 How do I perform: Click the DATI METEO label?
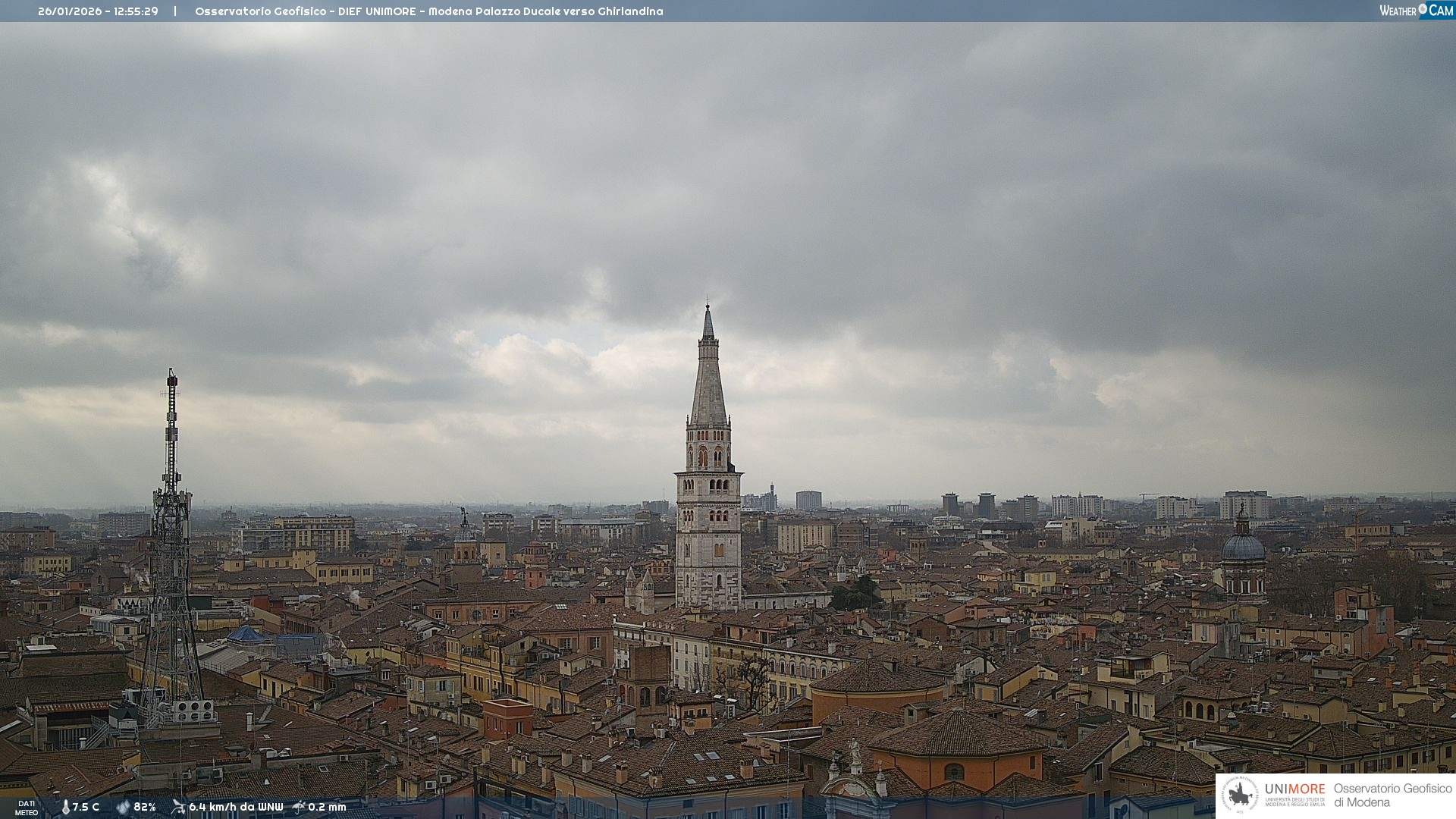point(27,808)
